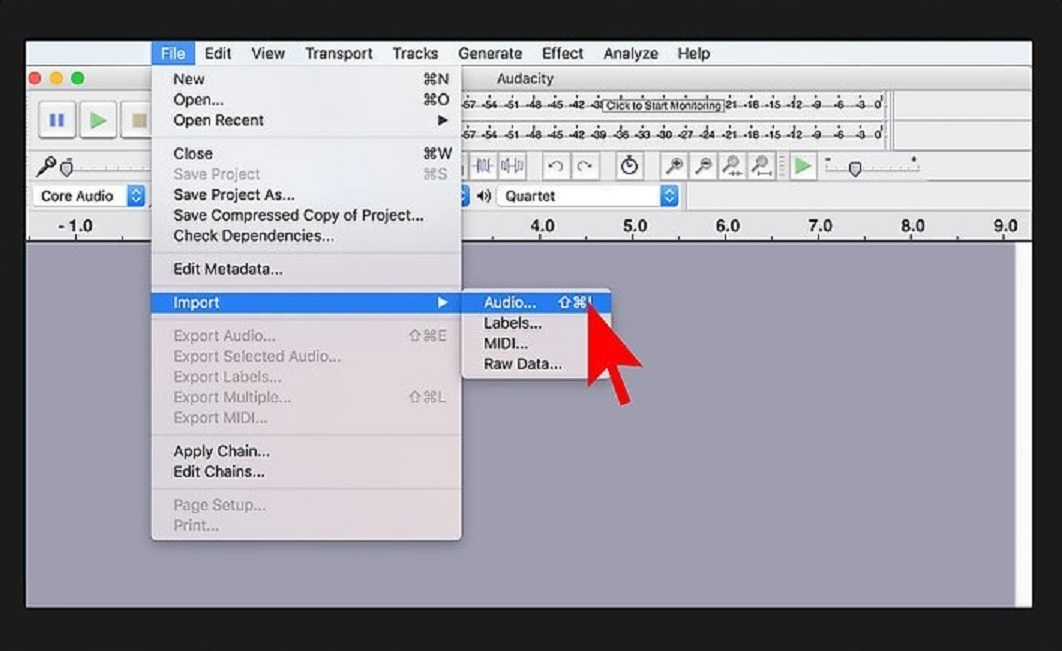This screenshot has height=651, width=1062.
Task: Open the Help menu
Action: [x=694, y=54]
